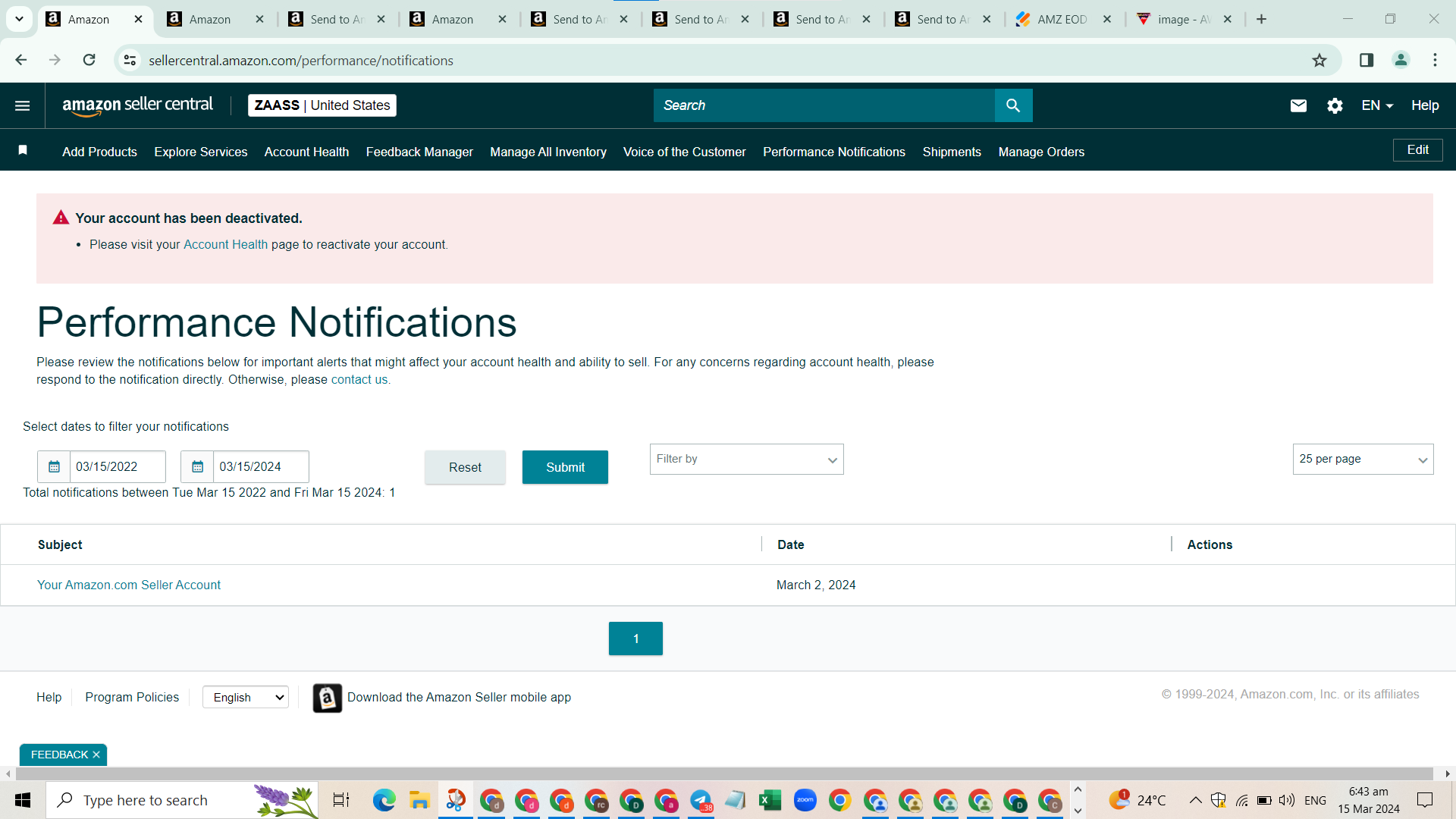This screenshot has width=1456, height=819.
Task: Reload the page
Action: coord(89,60)
